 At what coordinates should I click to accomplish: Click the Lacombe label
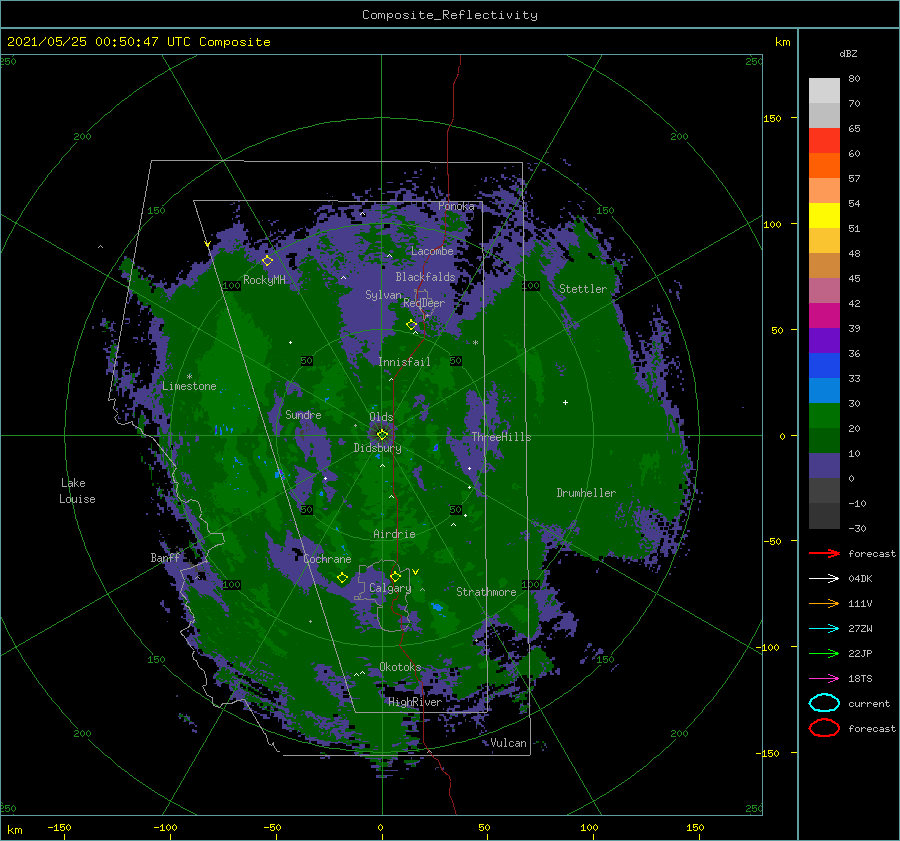click(x=432, y=251)
